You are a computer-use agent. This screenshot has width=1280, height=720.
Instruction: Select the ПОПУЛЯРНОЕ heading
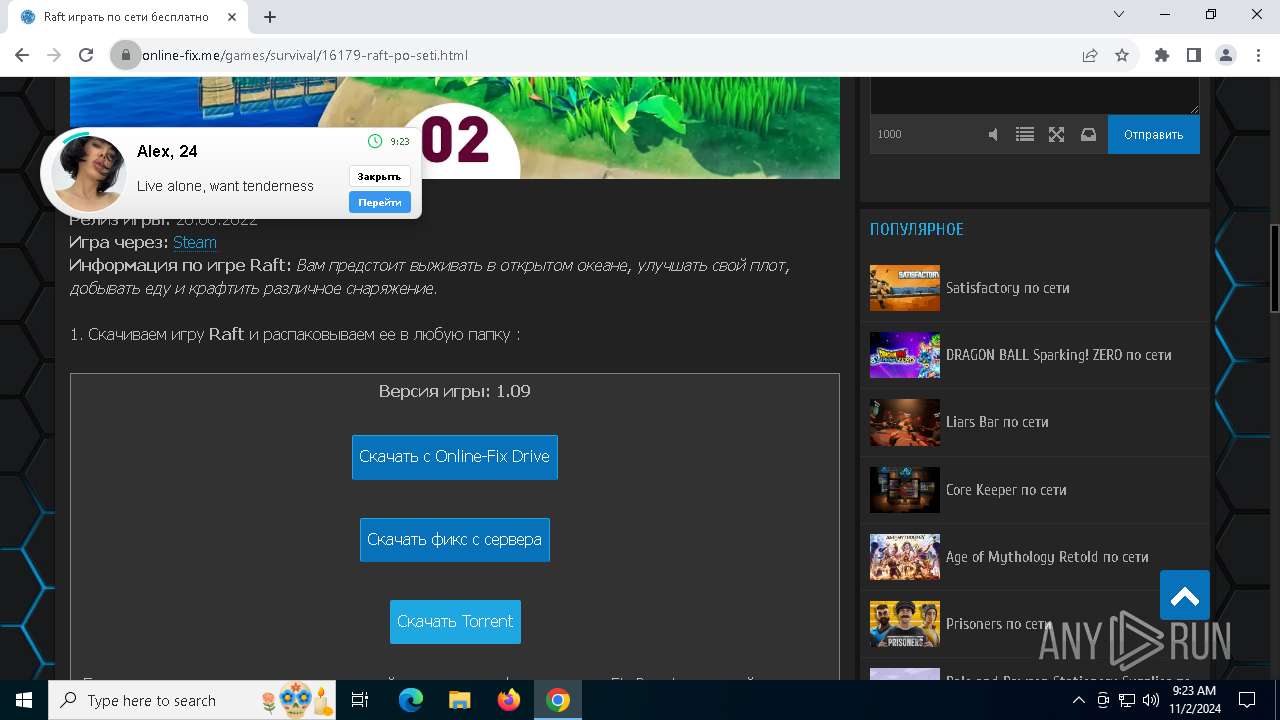tap(917, 229)
